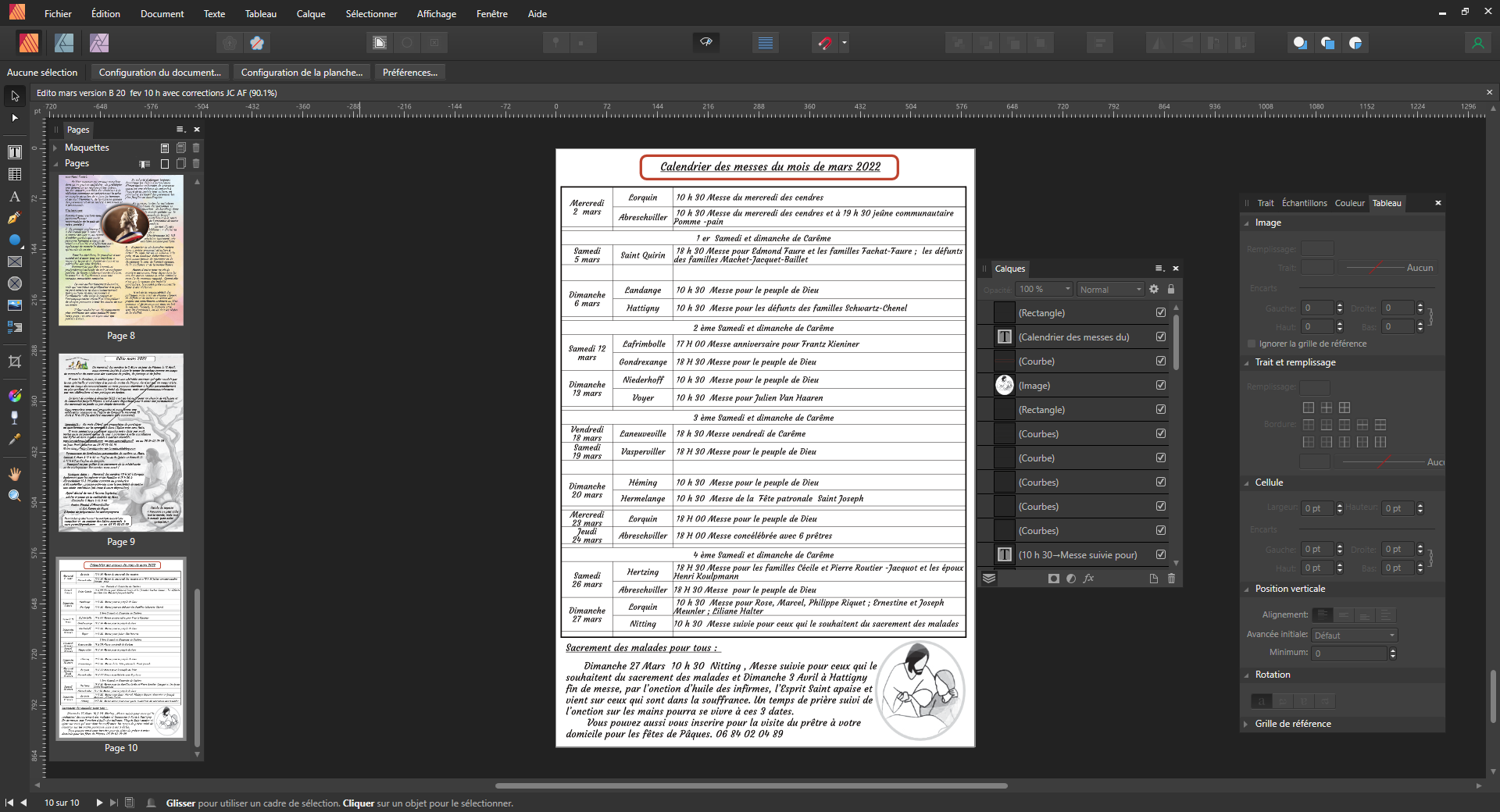Screen dimensions: 1500x812
Task: Collapse the Pages section
Action: (x=55, y=163)
